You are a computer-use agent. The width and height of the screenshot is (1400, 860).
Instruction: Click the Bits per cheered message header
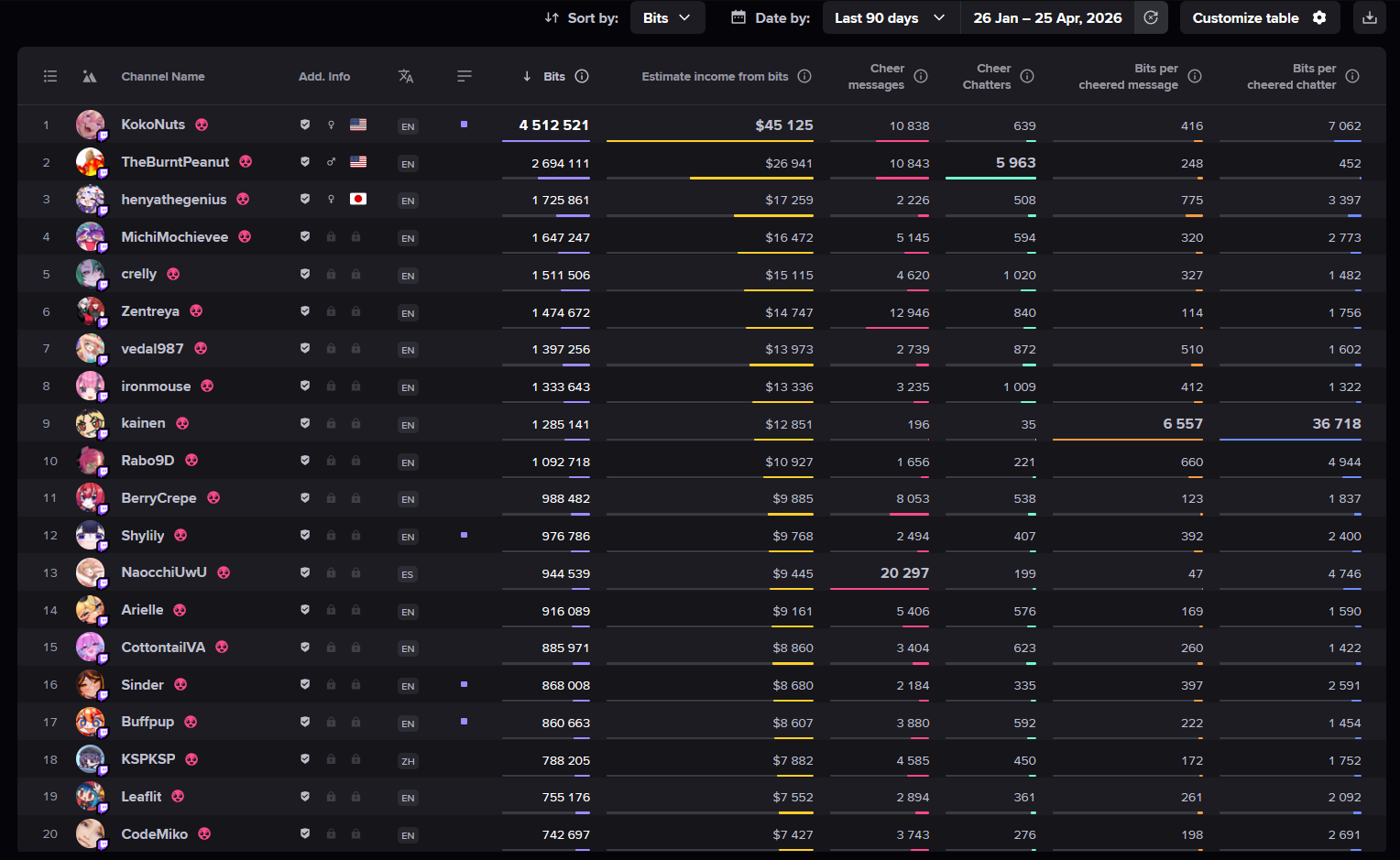[x=1129, y=76]
